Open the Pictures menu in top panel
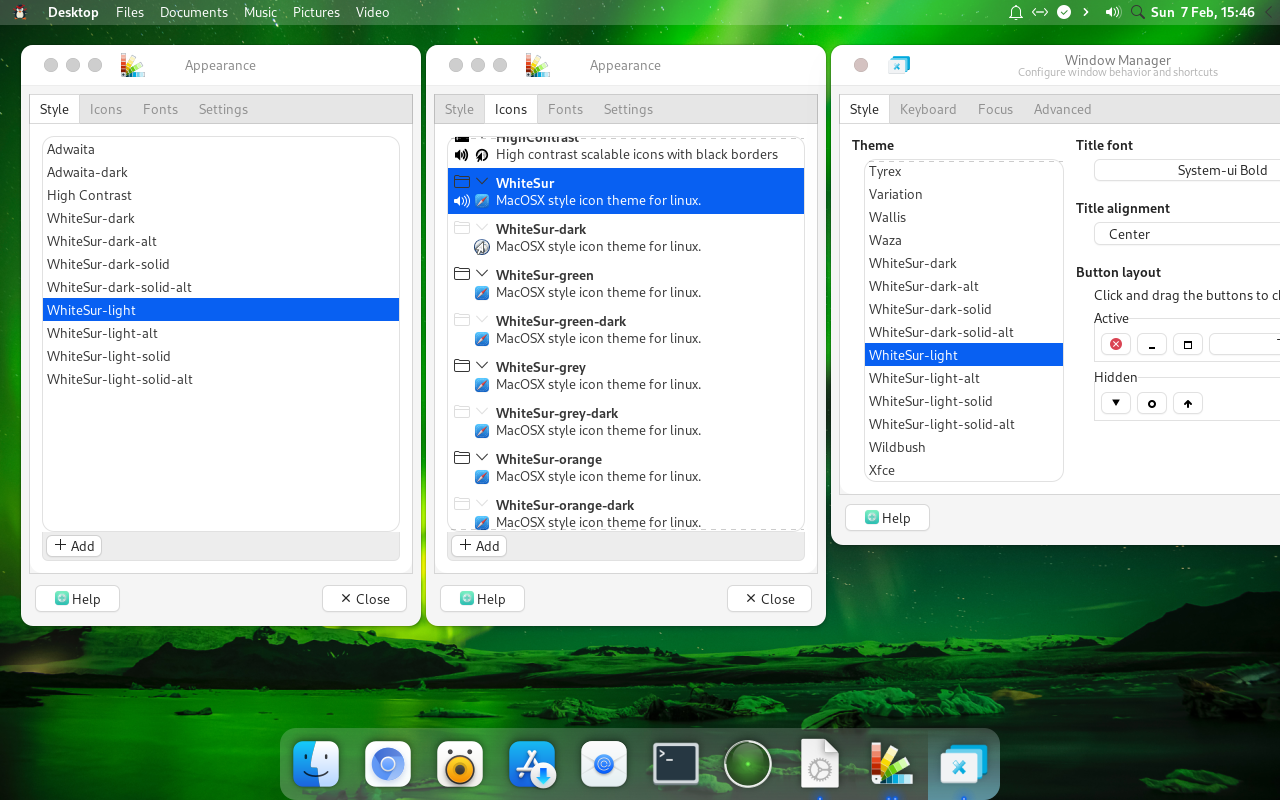 tap(316, 12)
